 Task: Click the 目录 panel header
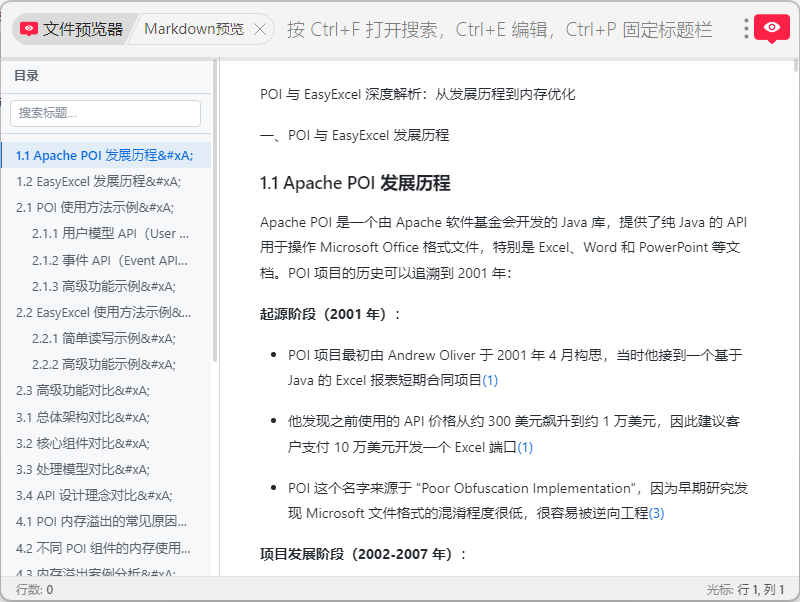click(27, 76)
